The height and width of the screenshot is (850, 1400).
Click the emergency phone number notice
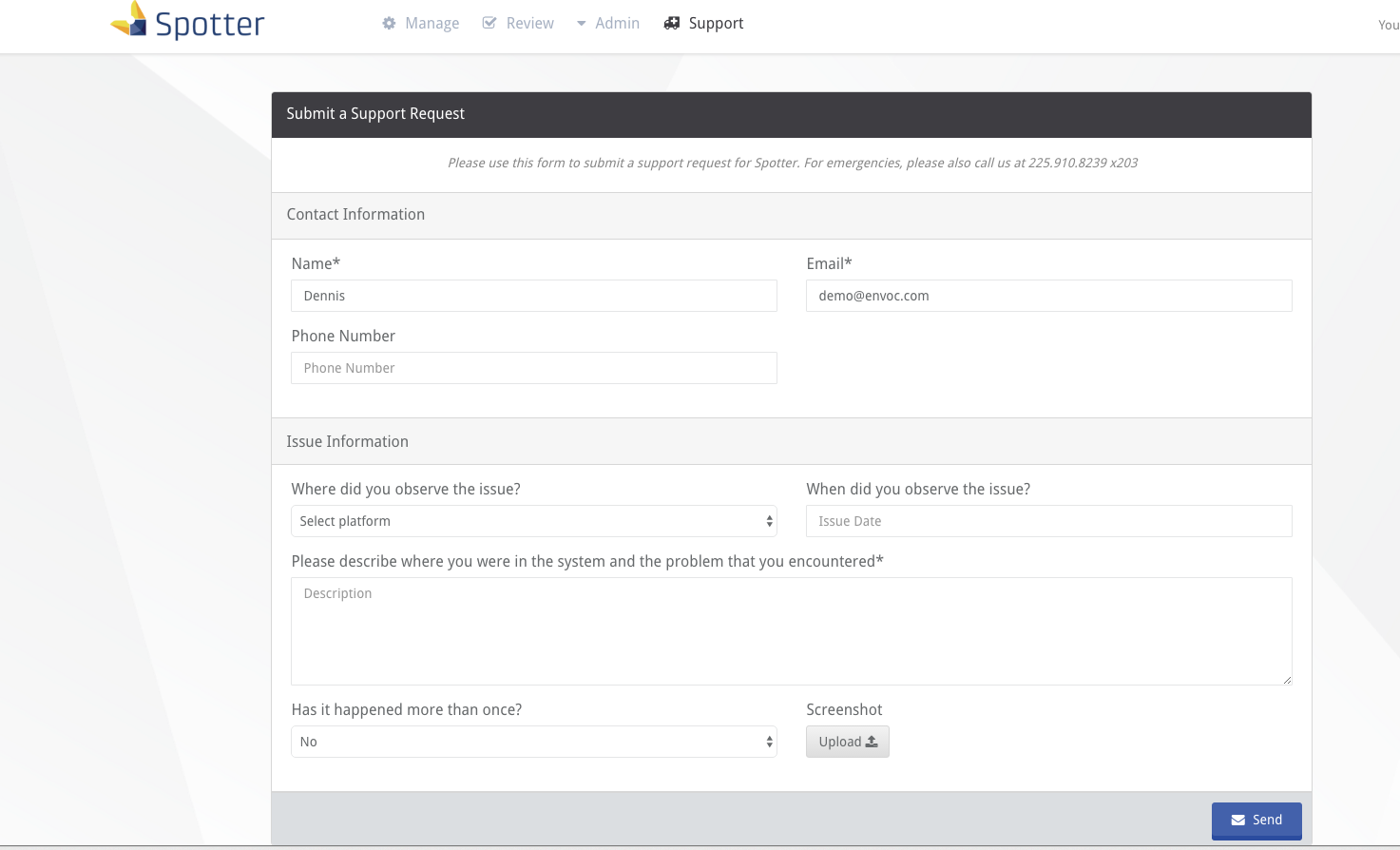tap(793, 163)
